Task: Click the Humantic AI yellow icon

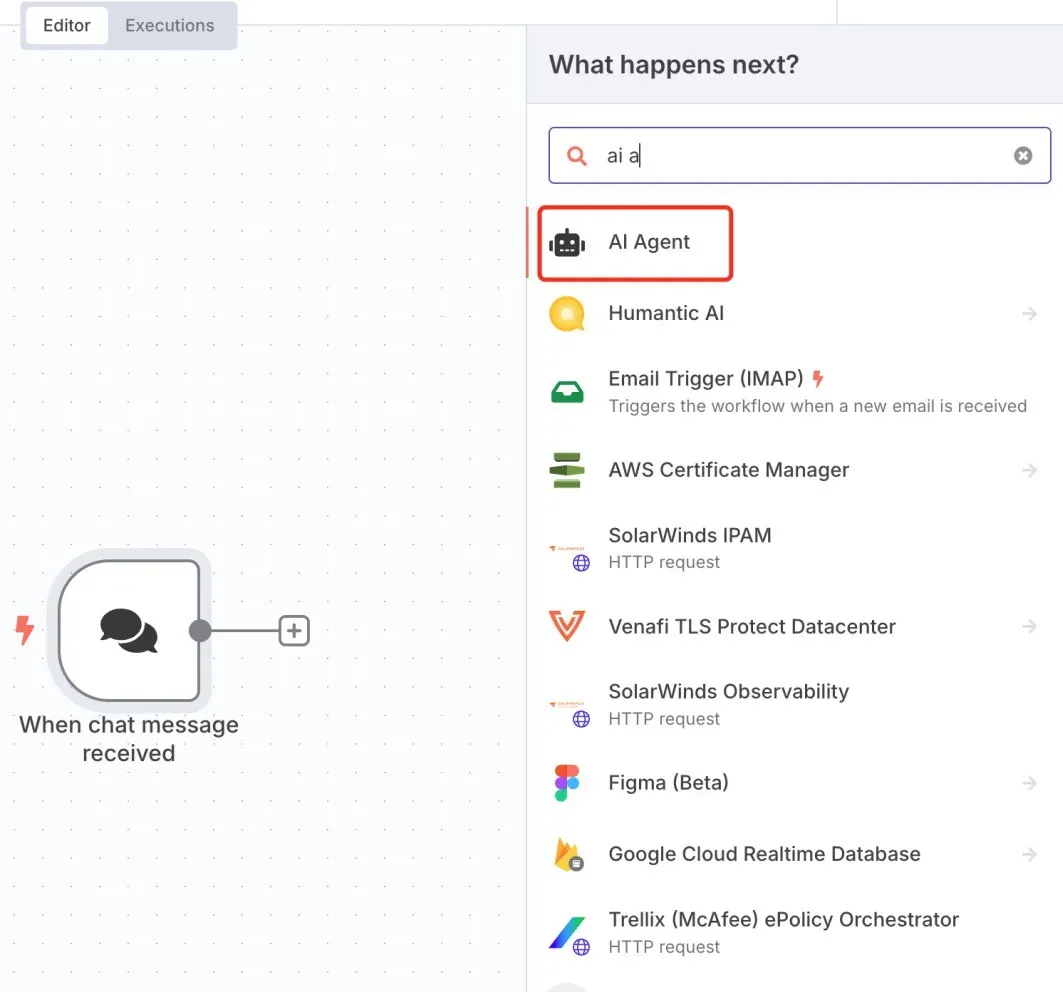Action: [567, 314]
